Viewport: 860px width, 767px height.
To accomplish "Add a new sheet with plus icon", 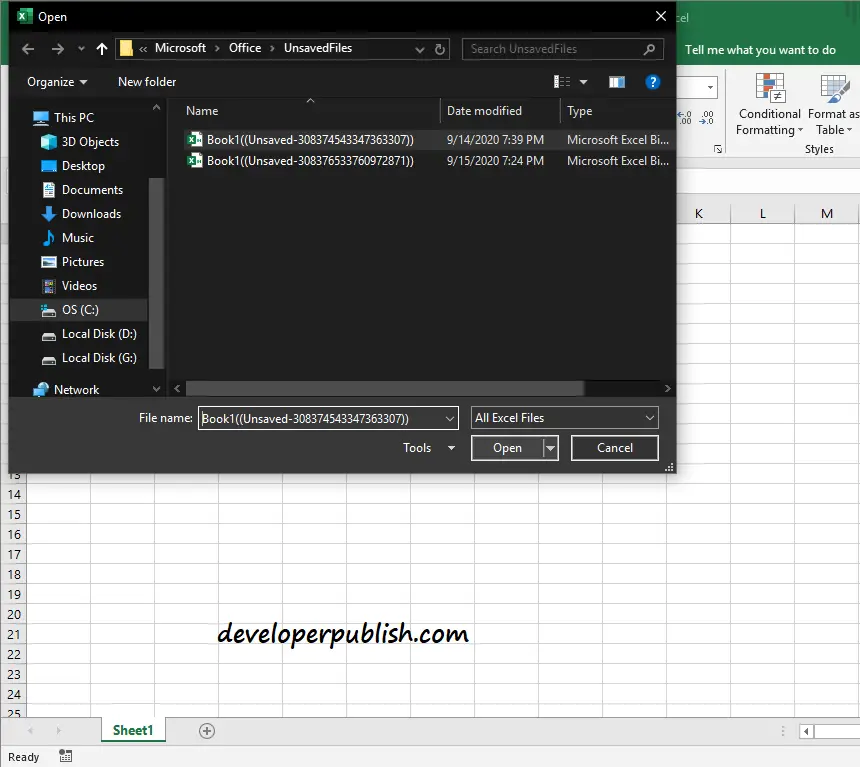I will tap(207, 731).
